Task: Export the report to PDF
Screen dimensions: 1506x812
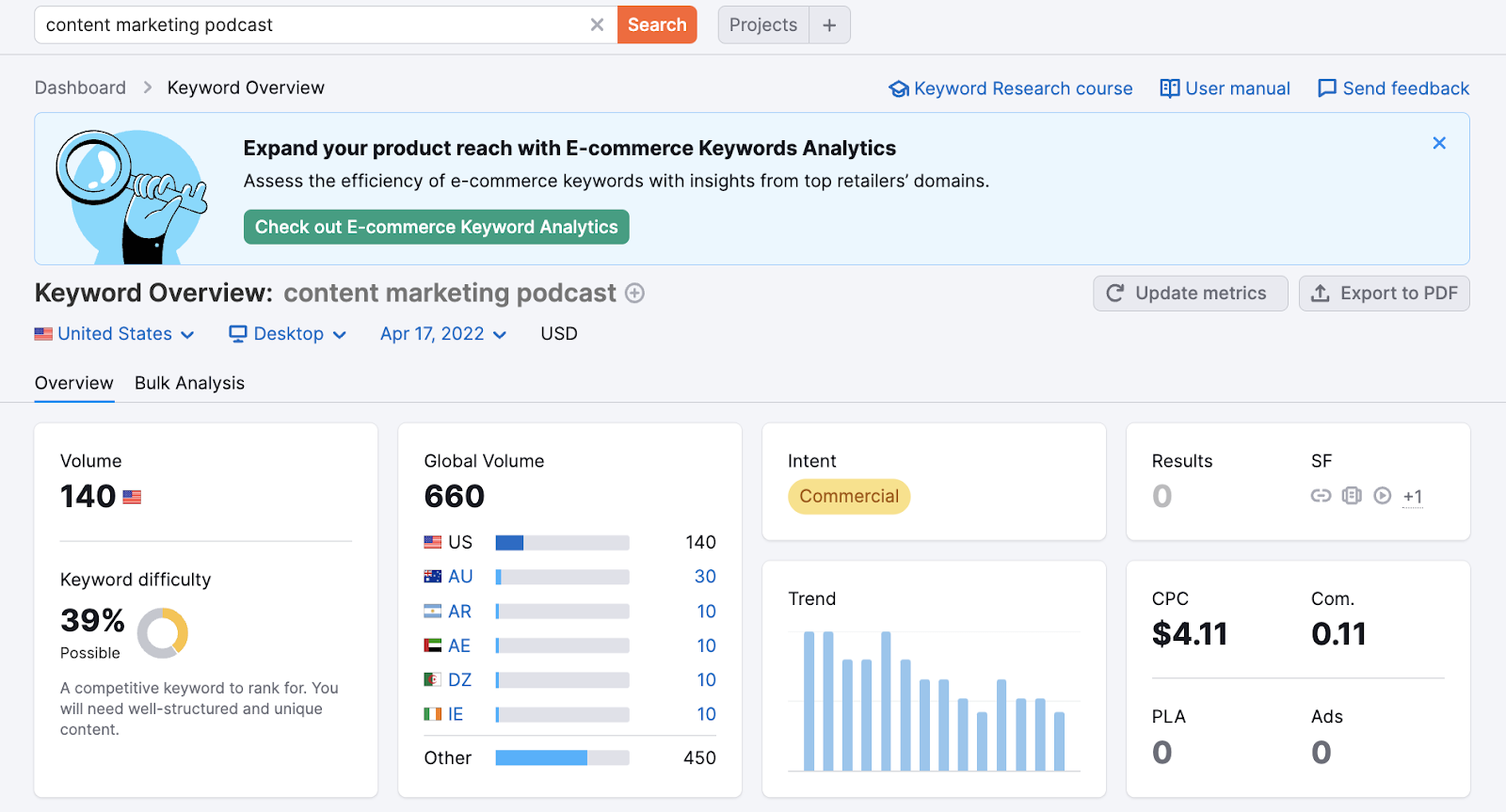Action: 1384,294
